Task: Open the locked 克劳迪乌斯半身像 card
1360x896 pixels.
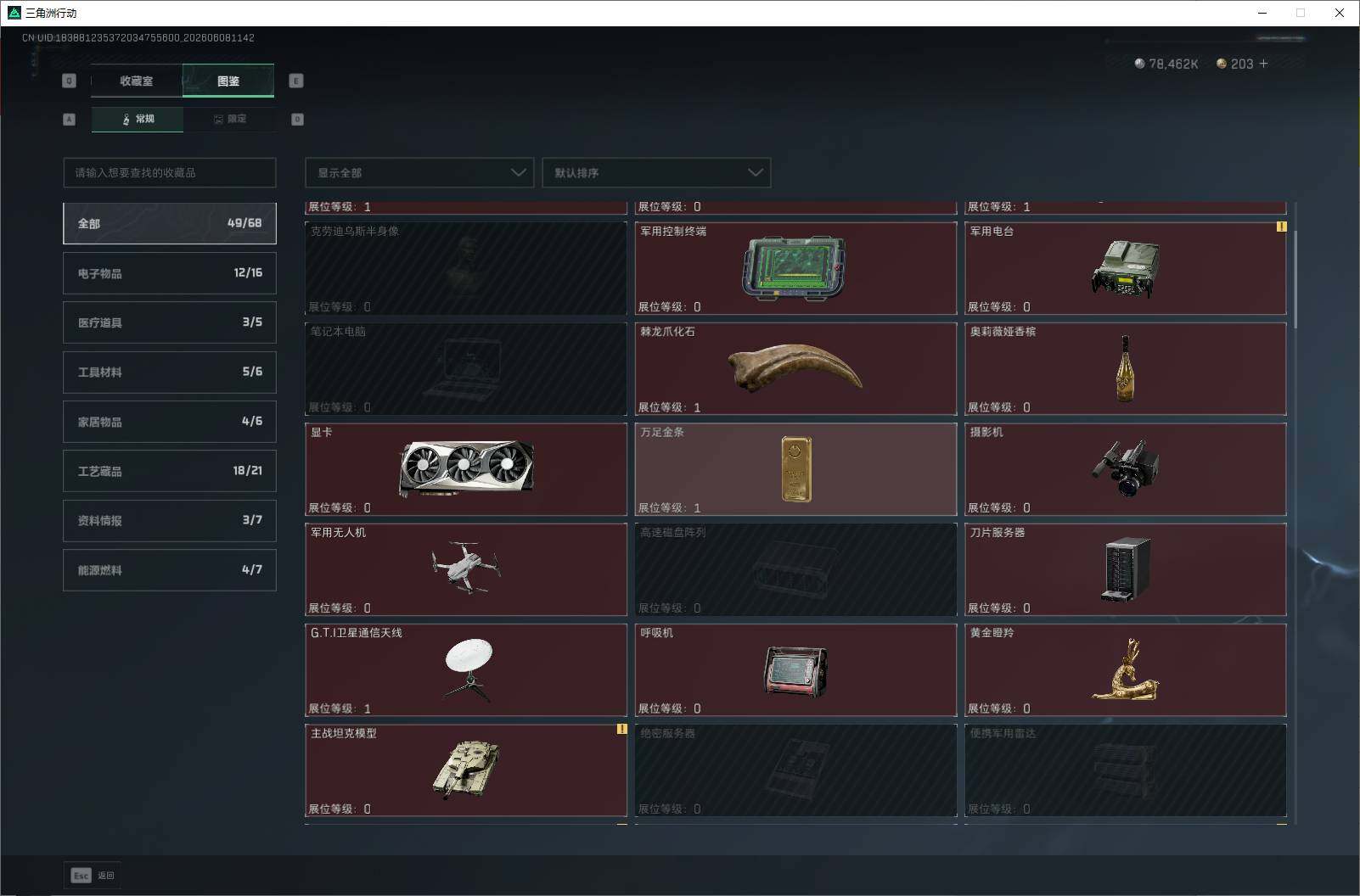Action: 466,268
